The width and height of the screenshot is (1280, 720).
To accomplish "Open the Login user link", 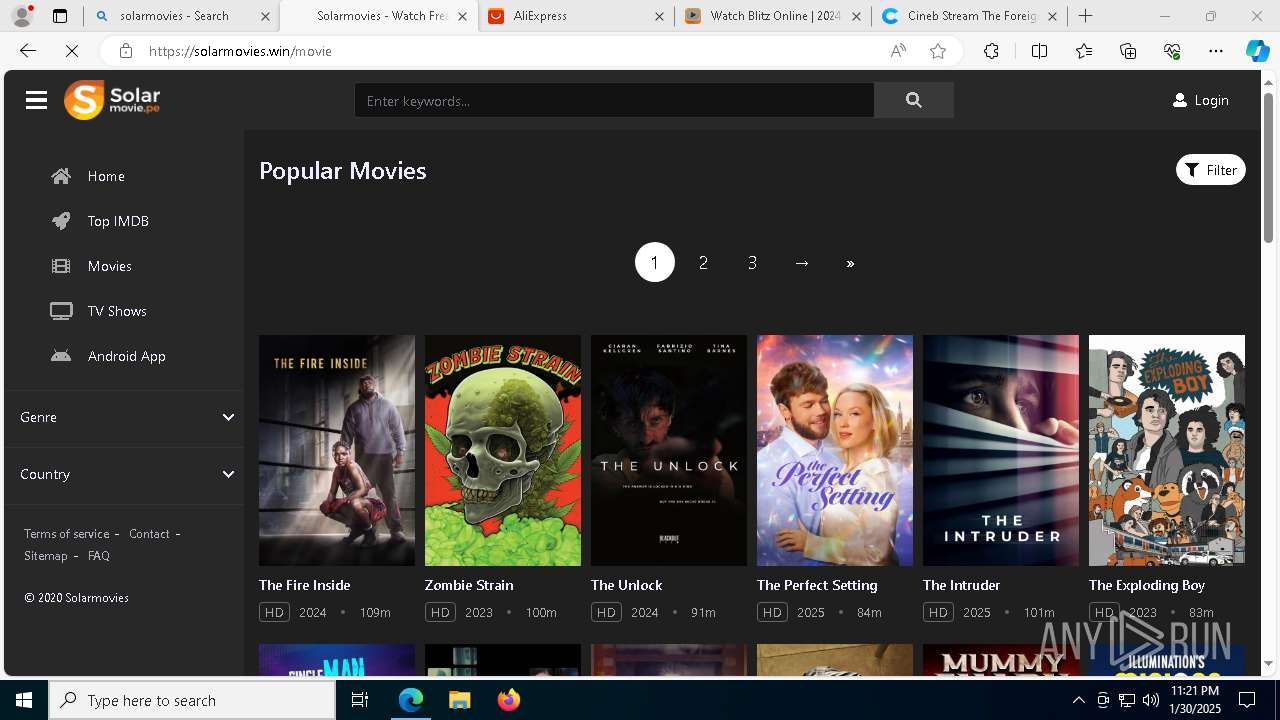I will [x=1200, y=100].
